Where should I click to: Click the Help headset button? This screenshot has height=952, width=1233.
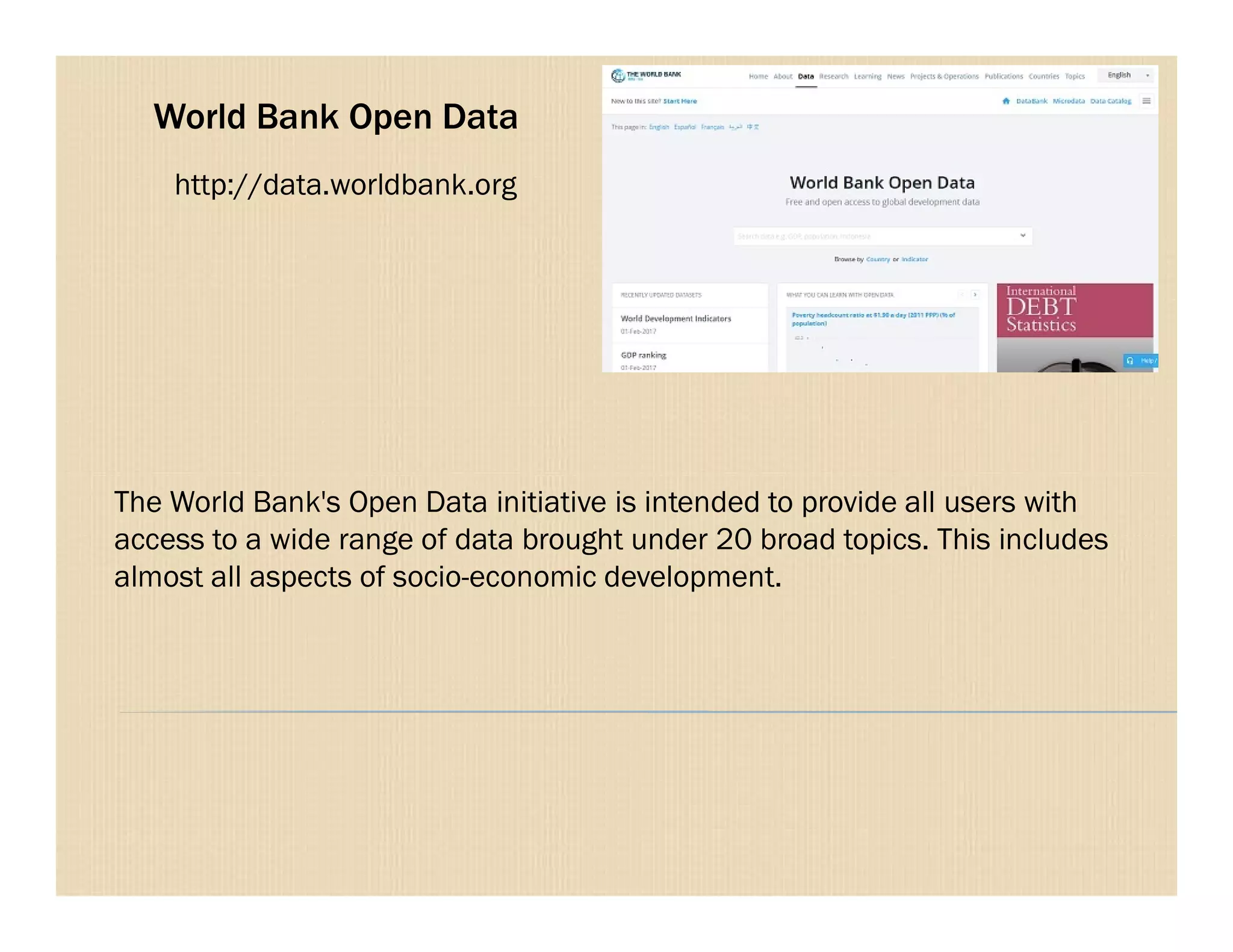point(1140,360)
